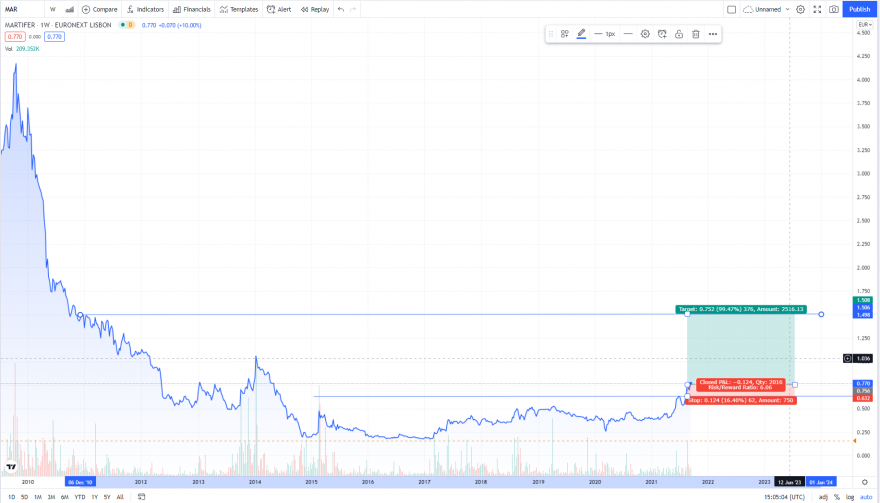Open time axis settings gear icon
Screen dimensions: 880x503
click(x=865, y=482)
